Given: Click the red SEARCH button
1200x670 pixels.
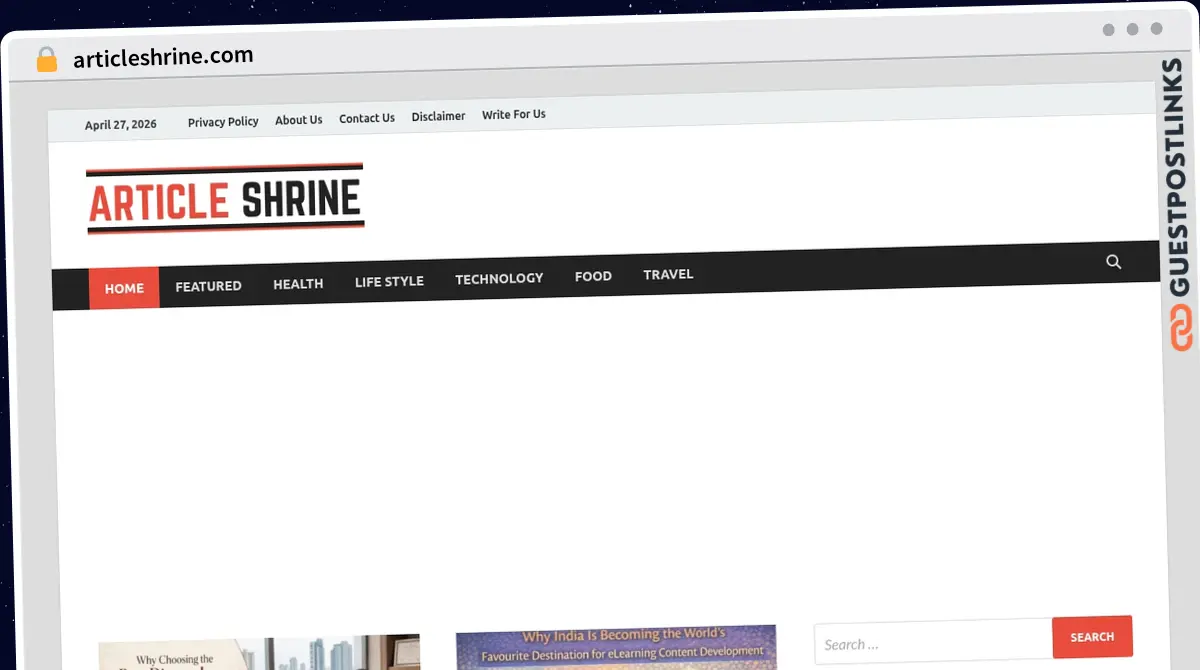Looking at the screenshot, I should pyautogui.click(x=1092, y=637).
